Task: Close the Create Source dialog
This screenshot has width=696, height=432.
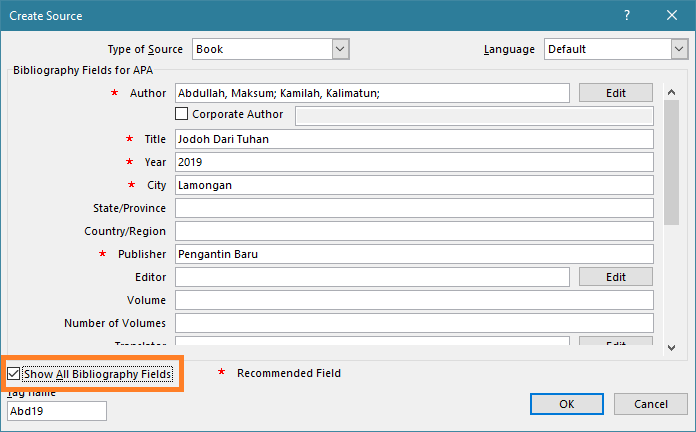Action: tap(672, 16)
